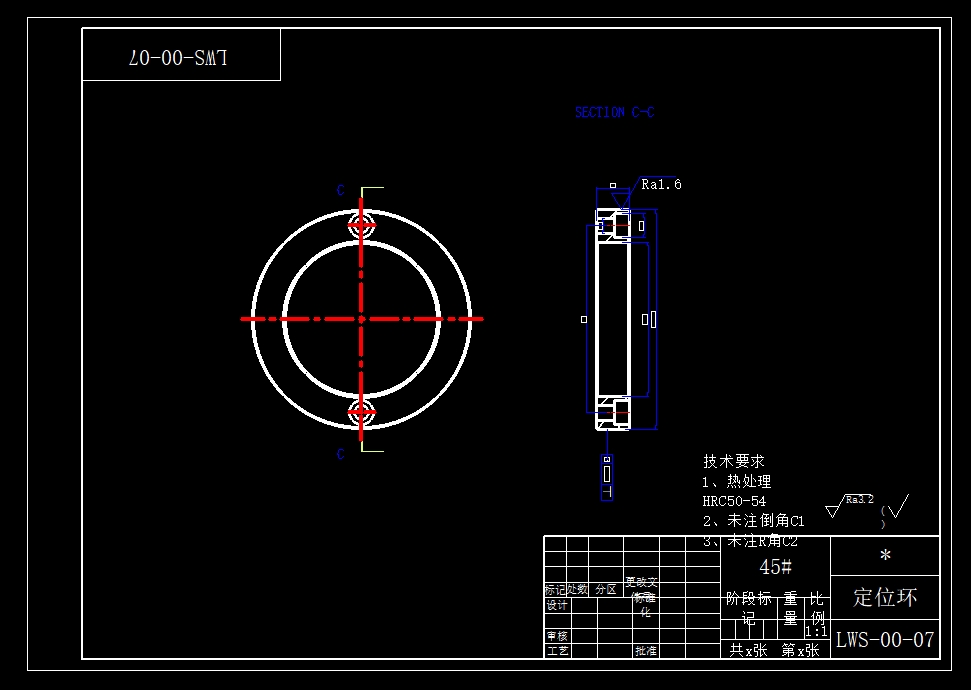Click the 设计 designer label
The image size is (971, 690).
556,605
